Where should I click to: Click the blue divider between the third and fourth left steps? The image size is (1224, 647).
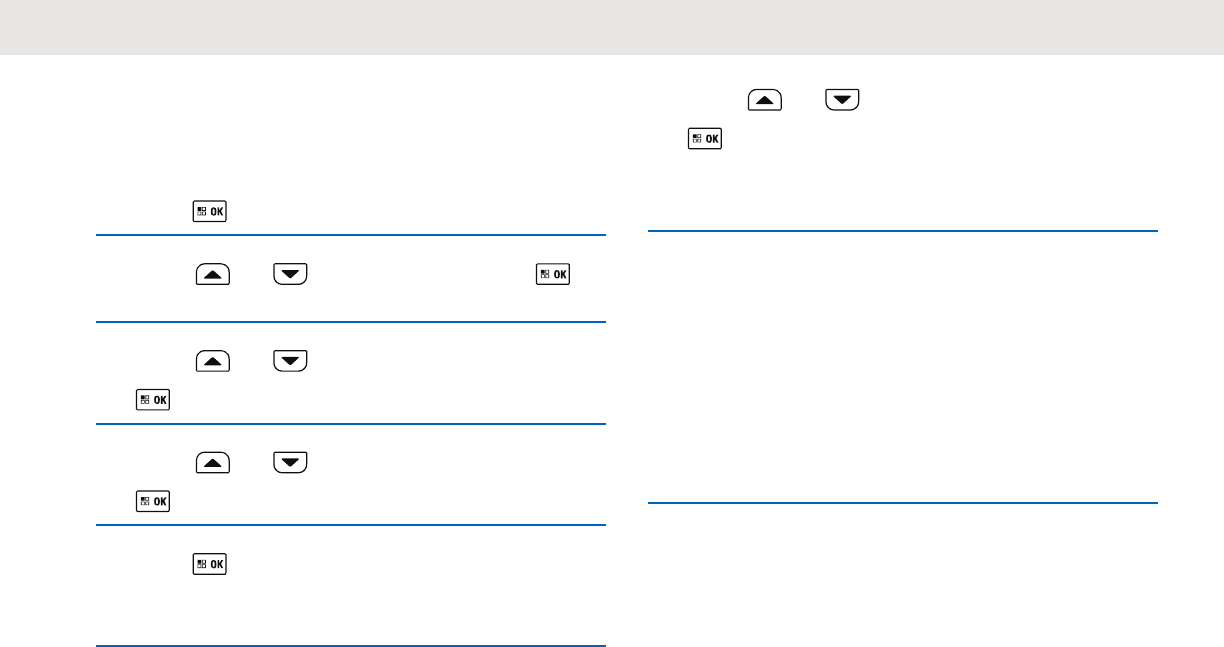pos(350,424)
